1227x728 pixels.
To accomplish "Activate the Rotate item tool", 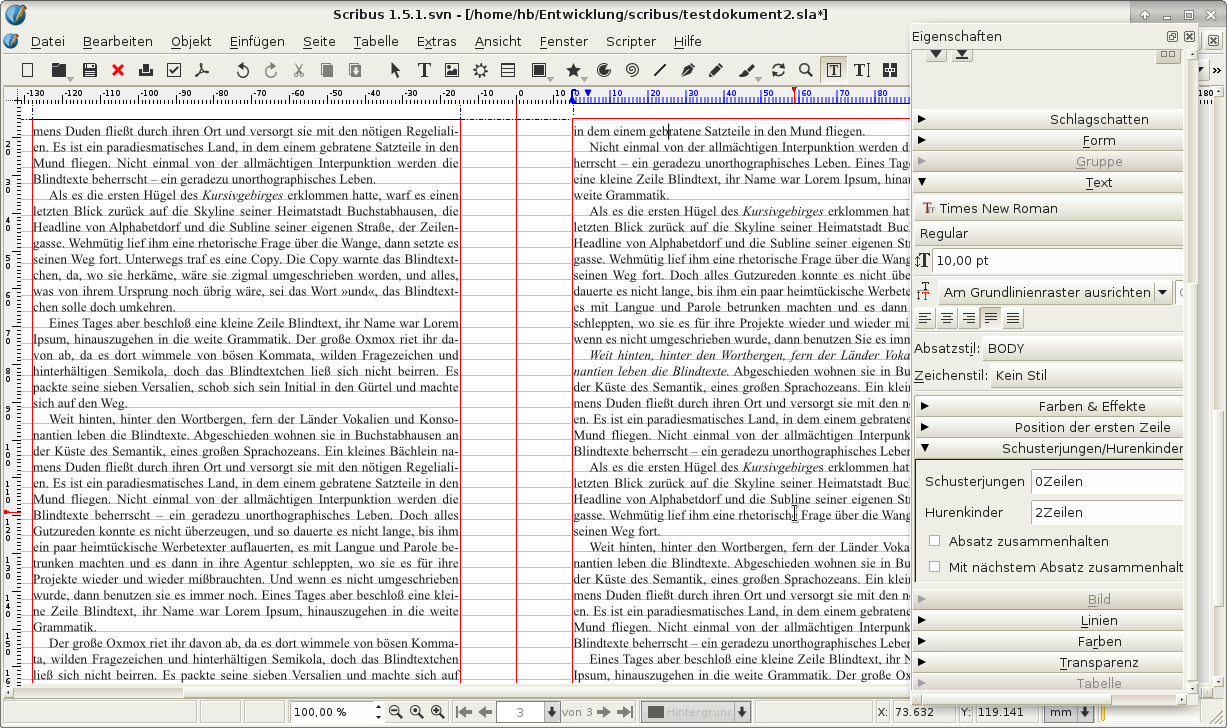I will [x=778, y=70].
